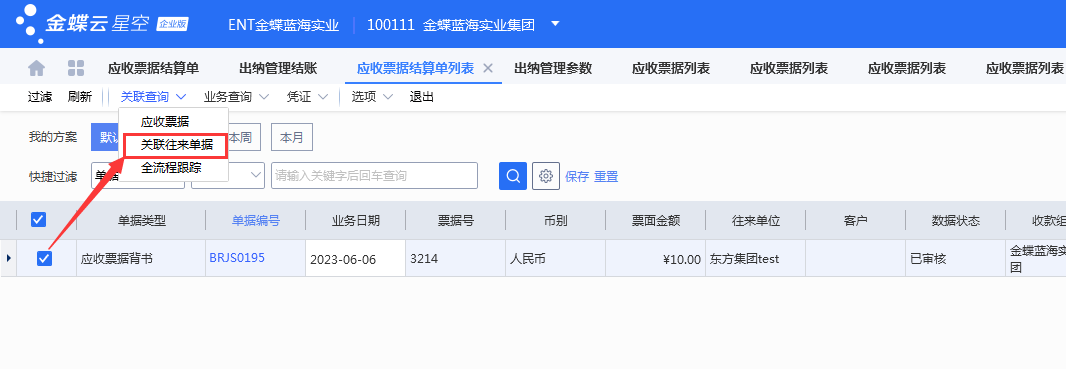
Task: Uncheck the BRJS0195 row checkbox
Action: click(x=44, y=258)
